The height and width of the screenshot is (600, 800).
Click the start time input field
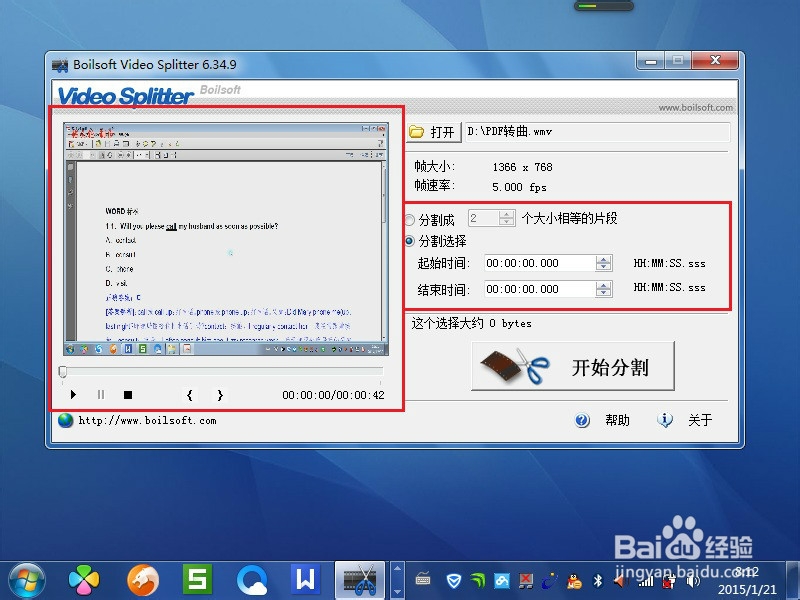(x=540, y=263)
